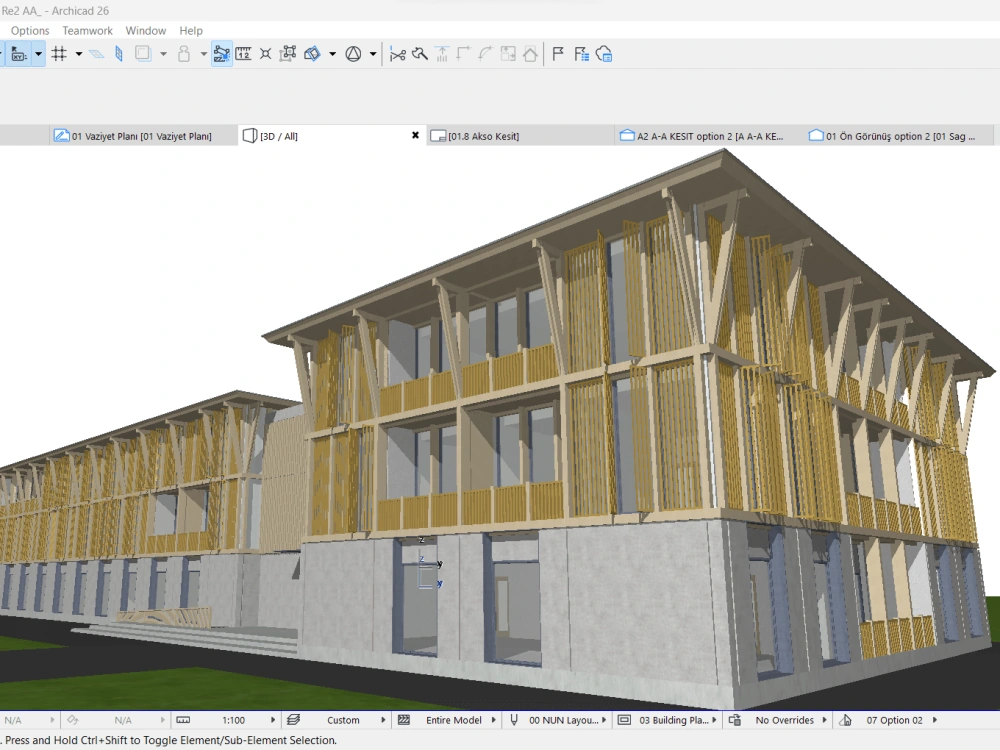Click the 1:100 scale control
Image resolution: width=1000 pixels, height=750 pixels.
[x=232, y=719]
